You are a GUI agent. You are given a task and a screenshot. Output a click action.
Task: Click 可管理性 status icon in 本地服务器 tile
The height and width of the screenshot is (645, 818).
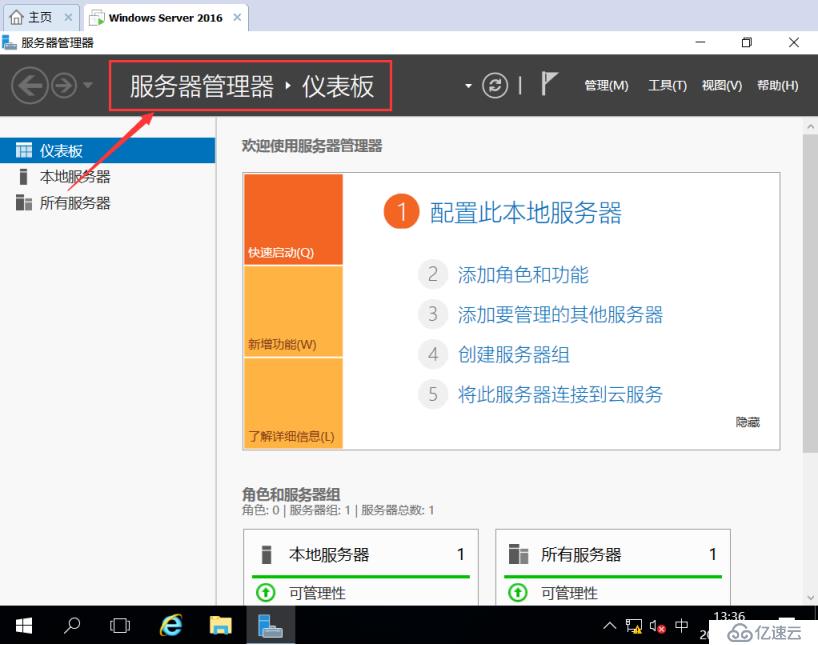[266, 592]
